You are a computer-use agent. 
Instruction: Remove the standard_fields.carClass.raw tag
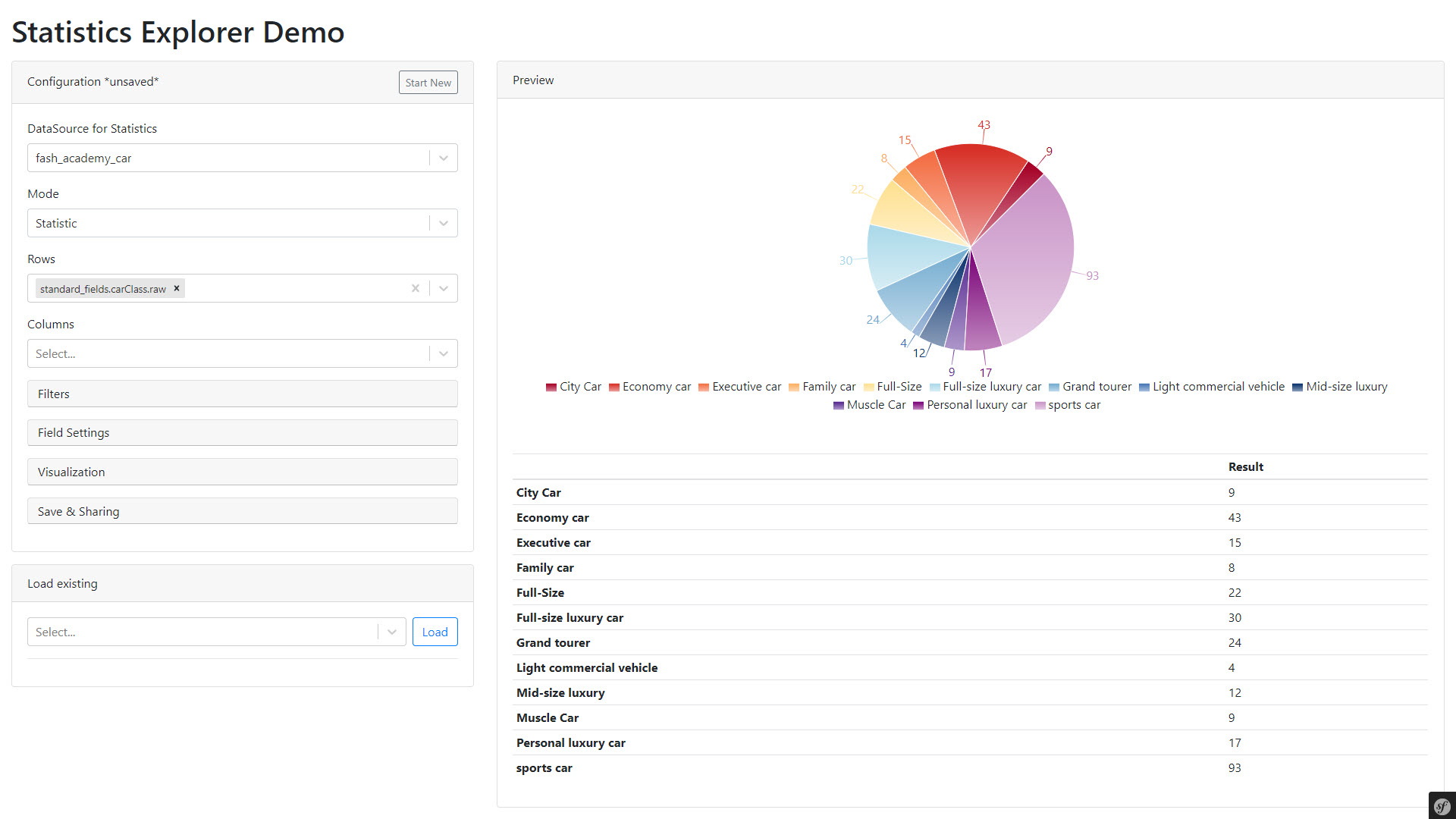tap(177, 288)
